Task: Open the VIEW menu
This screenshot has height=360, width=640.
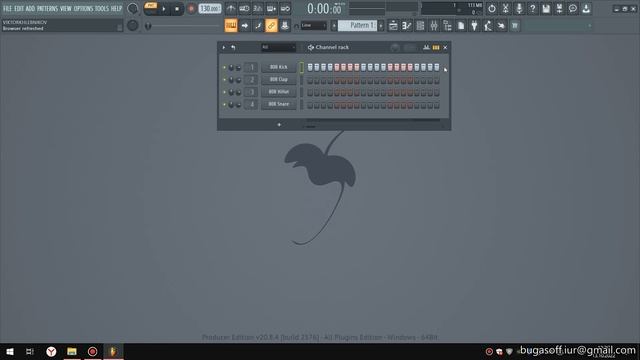Action: (66, 8)
